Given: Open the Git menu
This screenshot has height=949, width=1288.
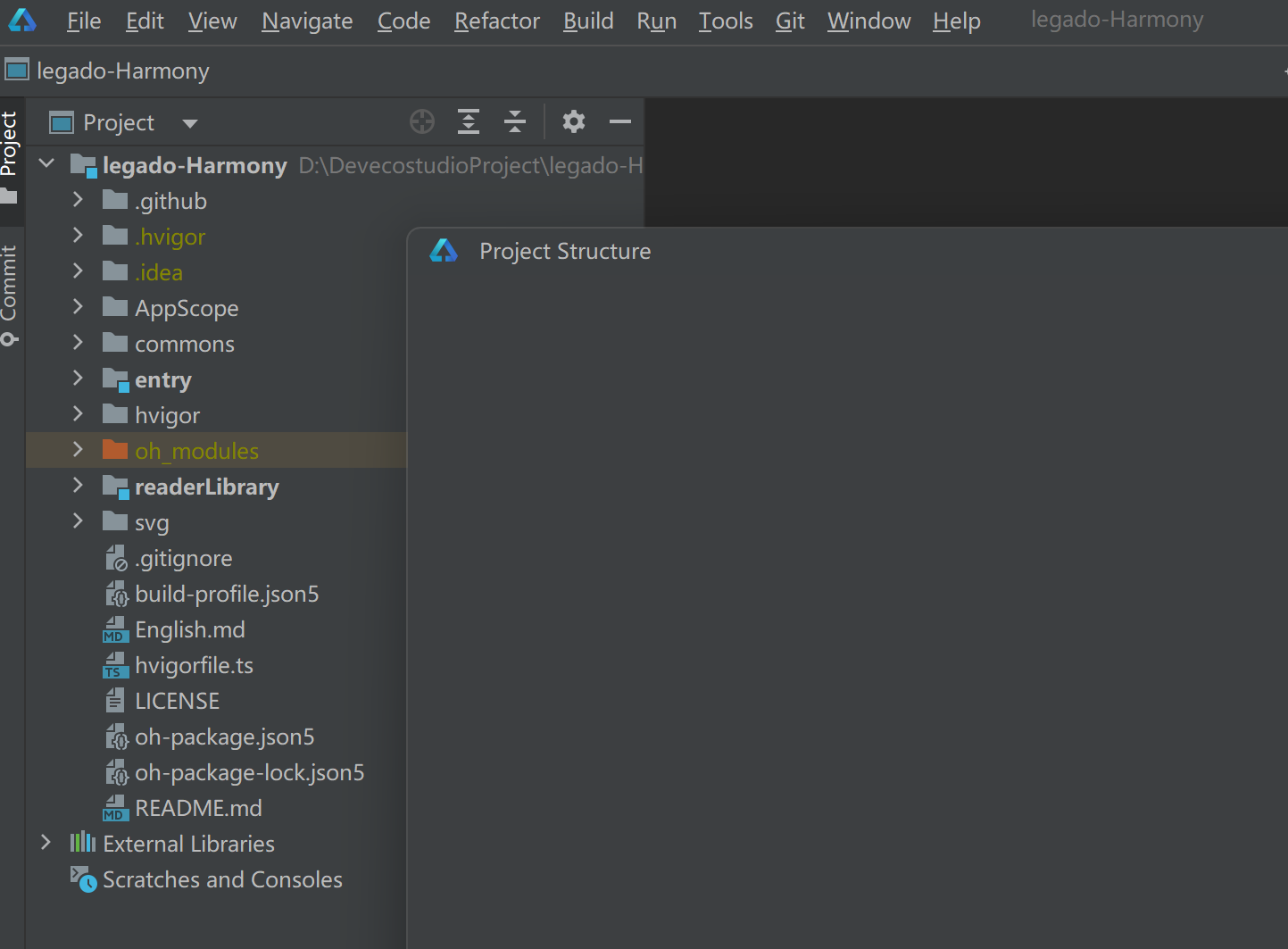Looking at the screenshot, I should pos(790,21).
